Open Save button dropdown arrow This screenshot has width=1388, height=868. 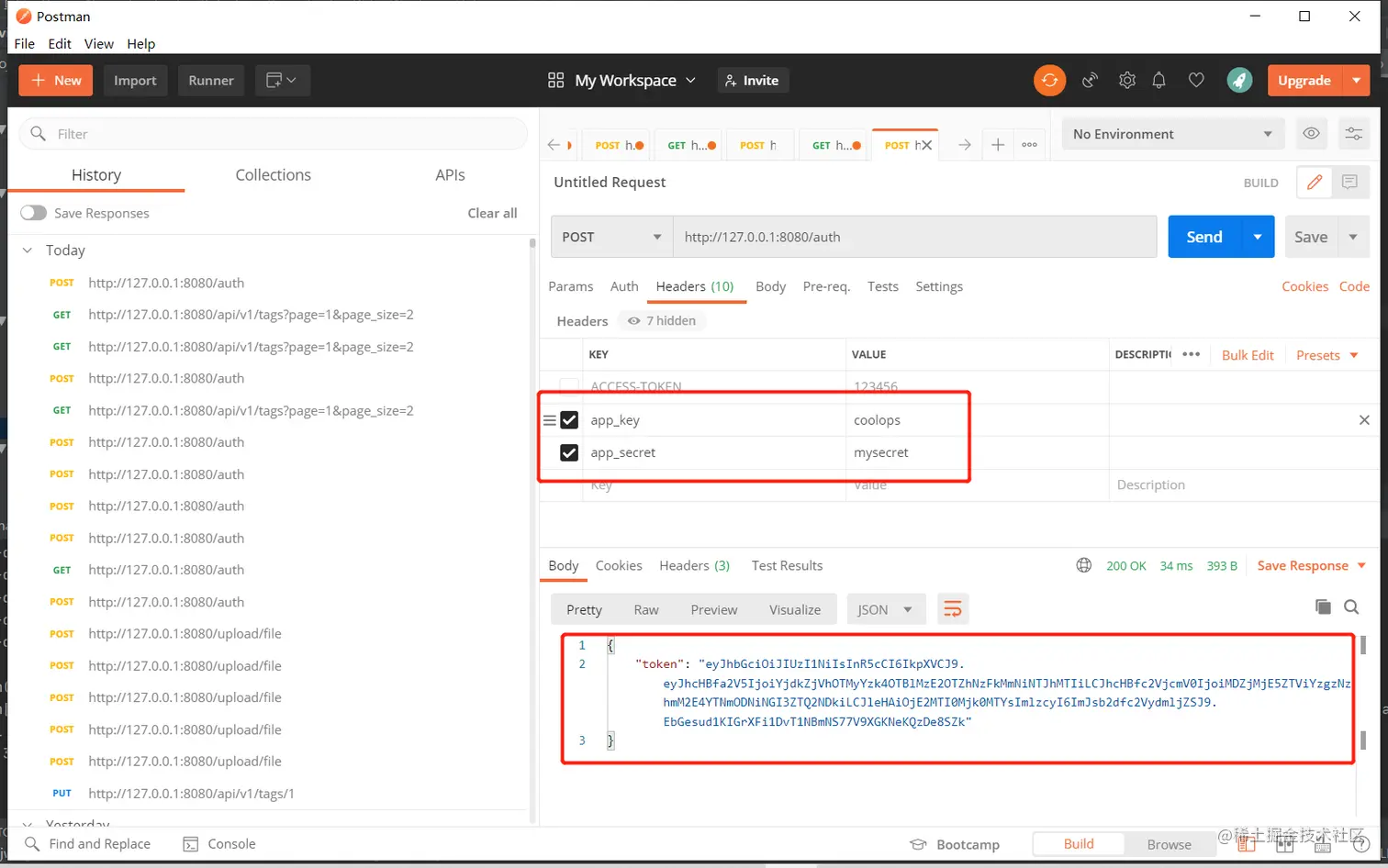point(1353,237)
